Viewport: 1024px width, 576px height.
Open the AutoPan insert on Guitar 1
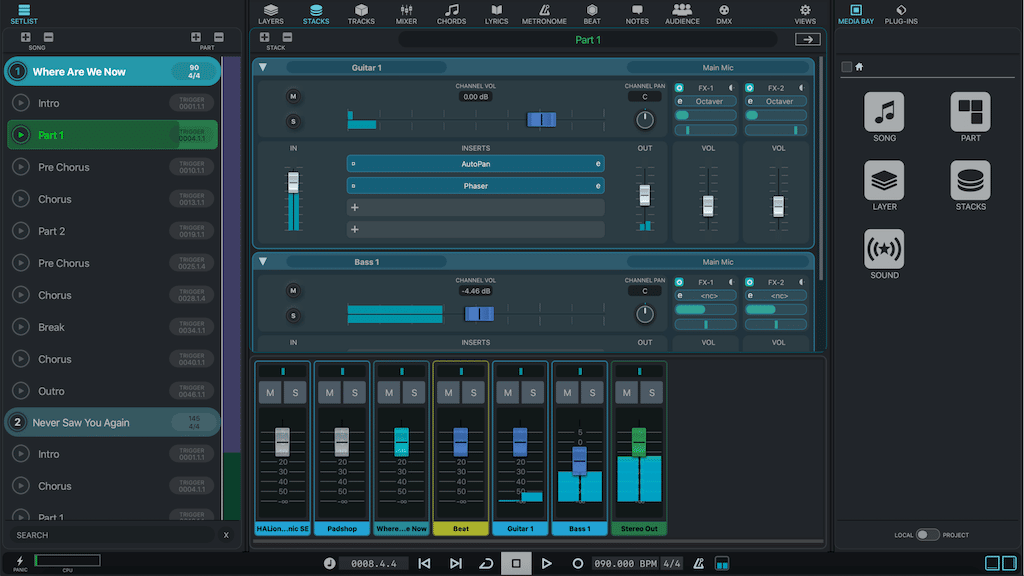[475, 164]
